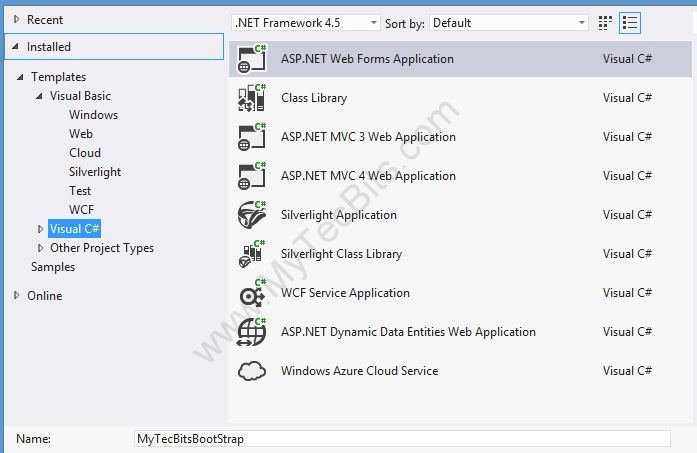Viewport: 697px width, 453px height.
Task: Select Cloud under Visual Basic
Action: [84, 153]
